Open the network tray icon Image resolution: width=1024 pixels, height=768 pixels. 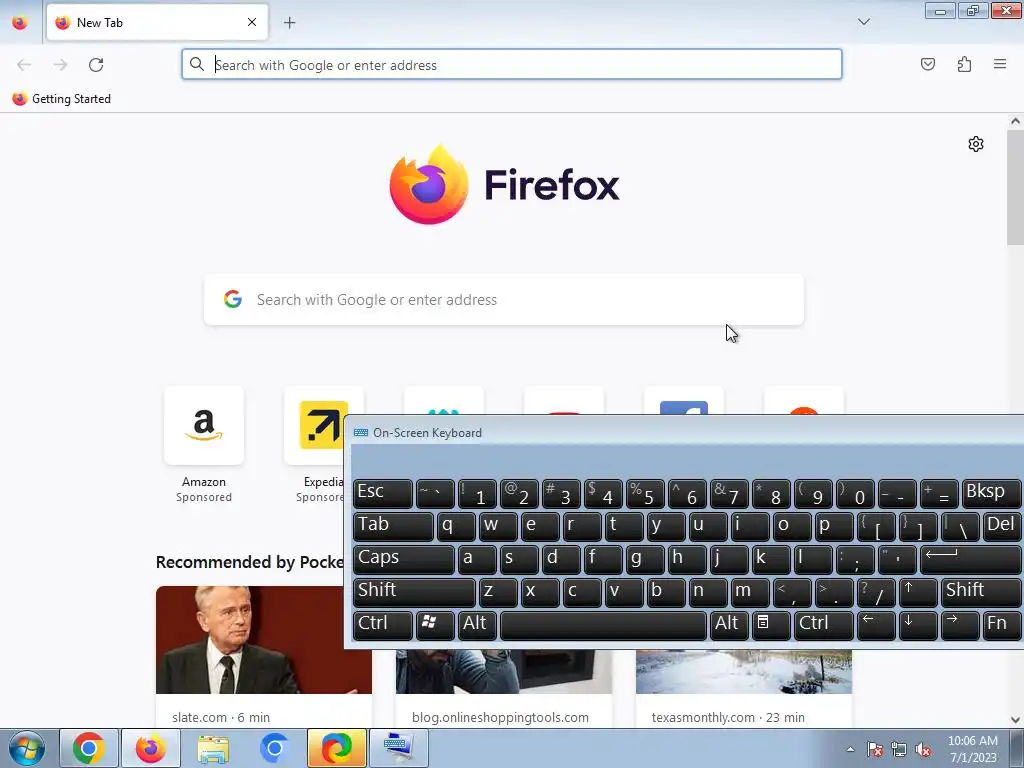(x=899, y=750)
